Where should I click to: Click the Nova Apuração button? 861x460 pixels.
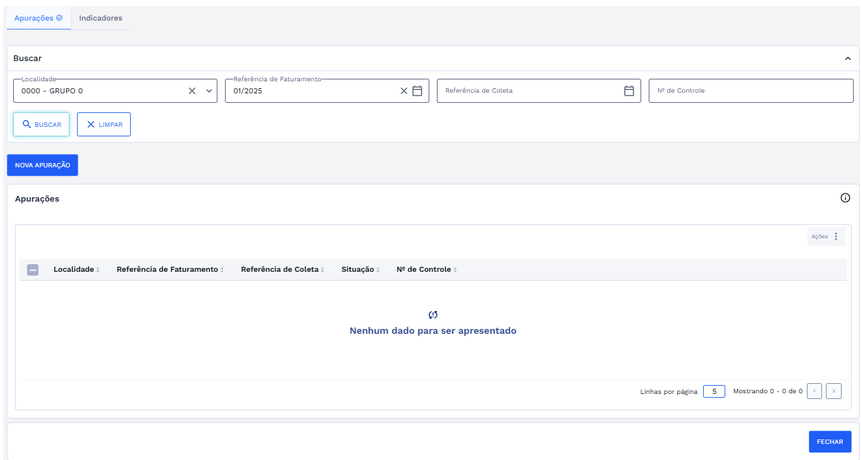coord(42,165)
